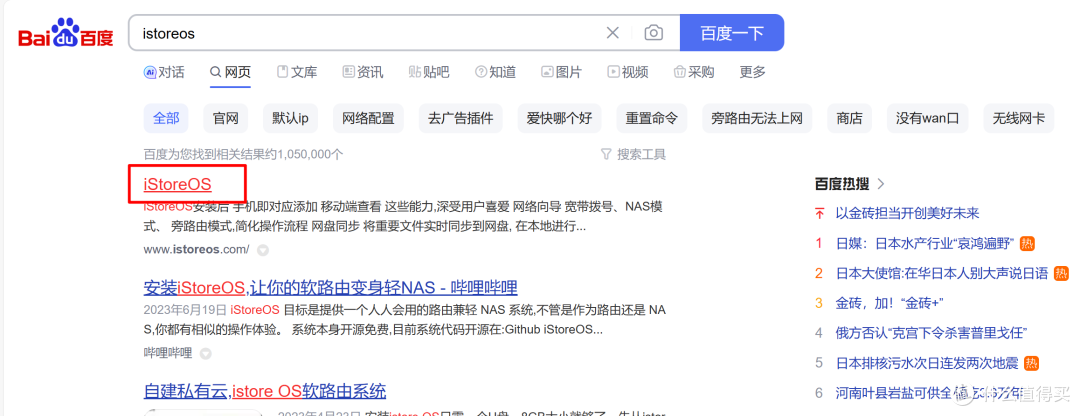Screen dimensions: 1080x416
Task: Open hot topic 日媒：日本水产行业"哀鸿遍野"
Action: click(925, 243)
